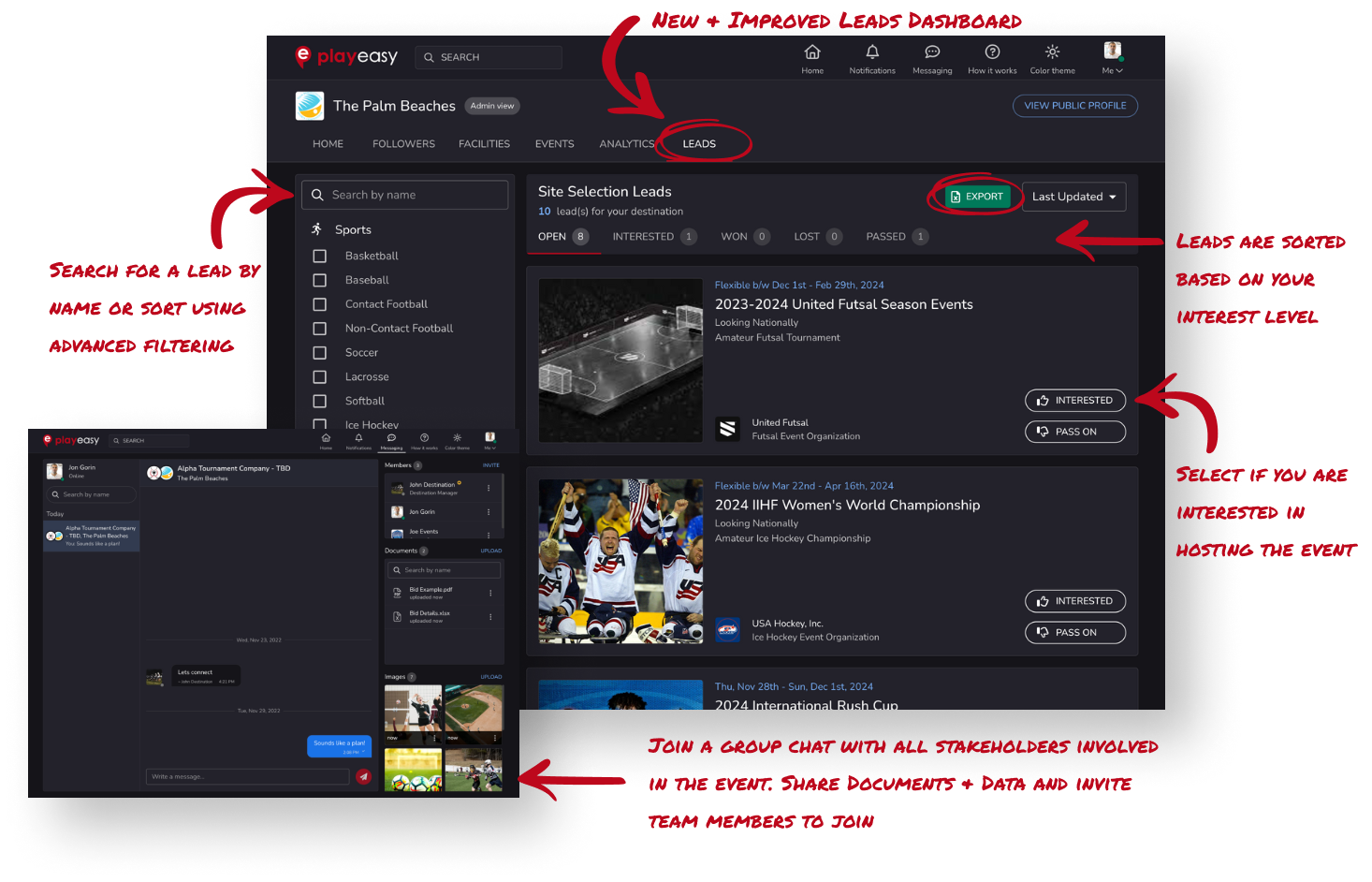Open the PASSED leads tab
1372x882 pixels.
tap(894, 236)
